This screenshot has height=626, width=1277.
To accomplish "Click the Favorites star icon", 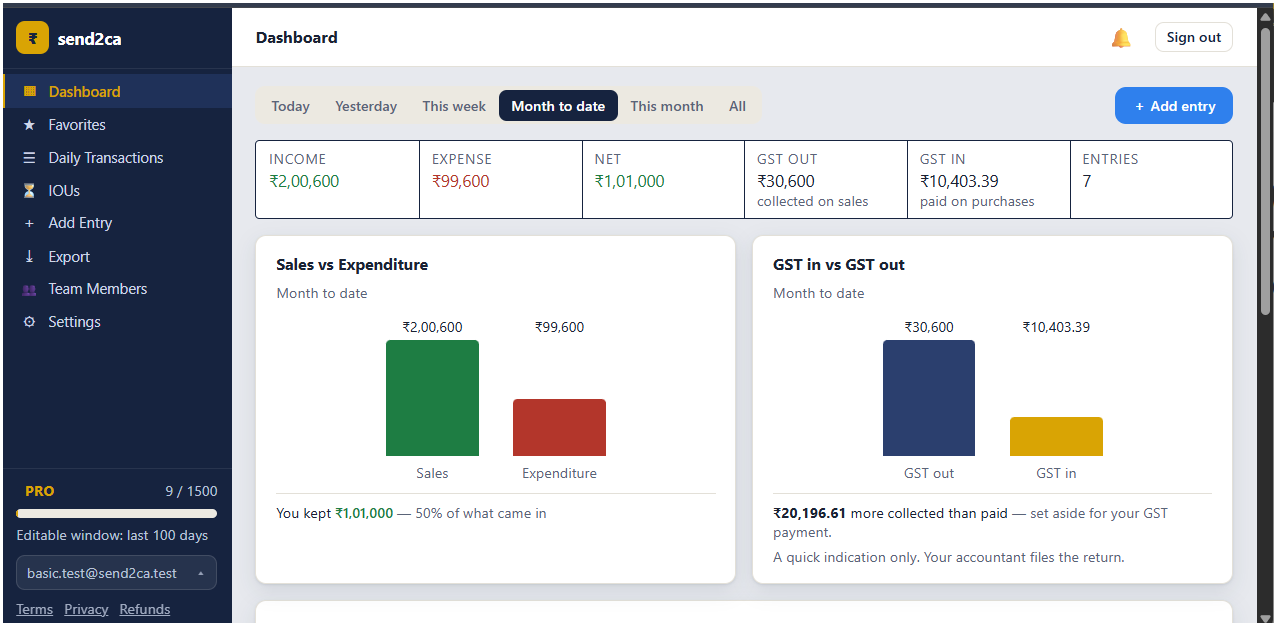I will click(29, 125).
